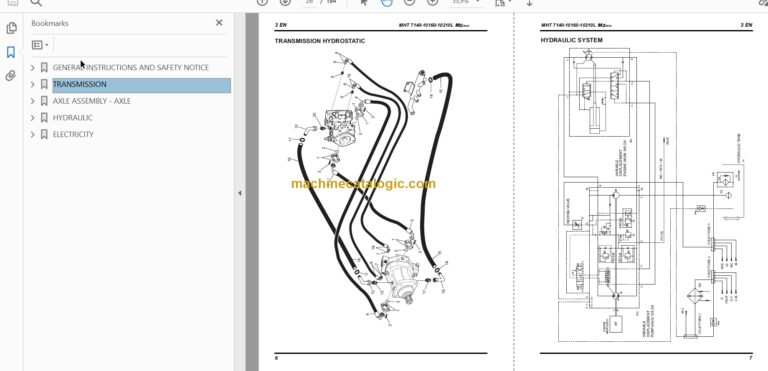Go to AXLE ASSEMBLY - AXLE bookmark

[x=92, y=101]
